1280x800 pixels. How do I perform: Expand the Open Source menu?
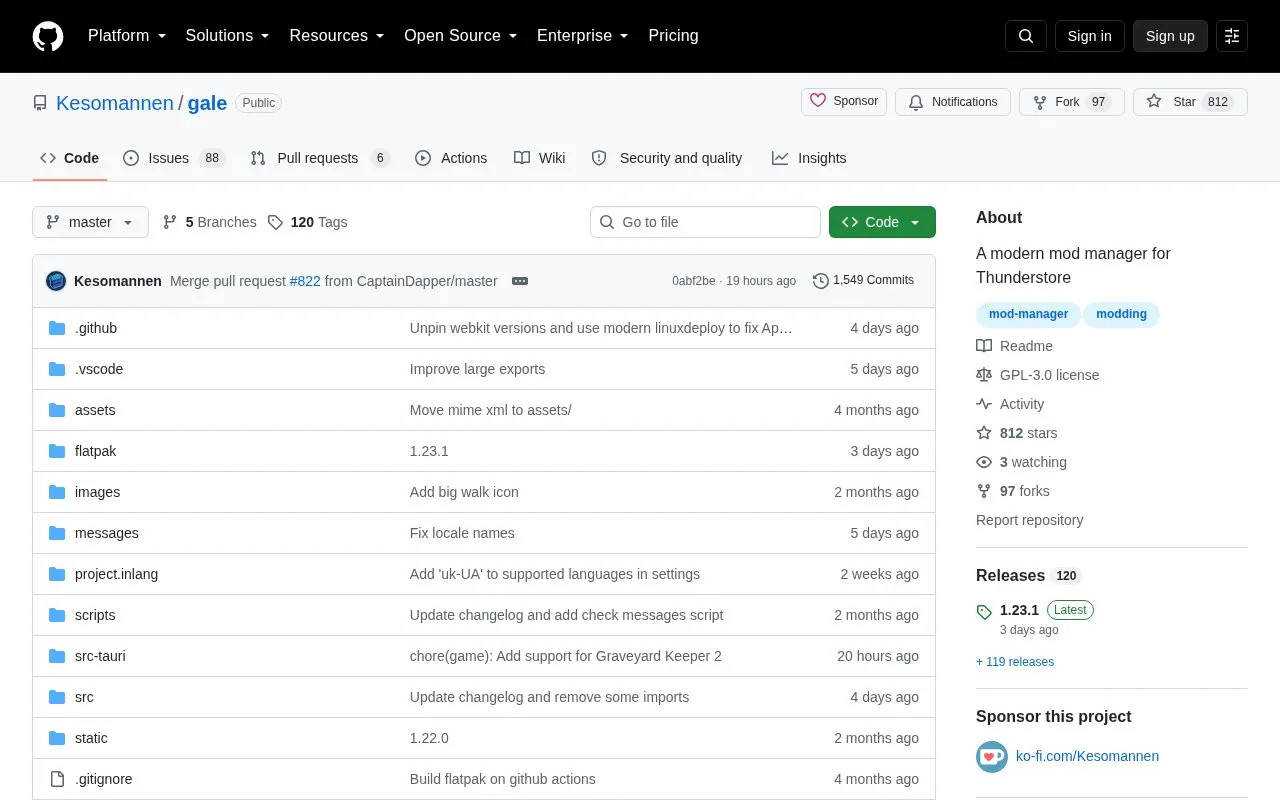(x=461, y=36)
